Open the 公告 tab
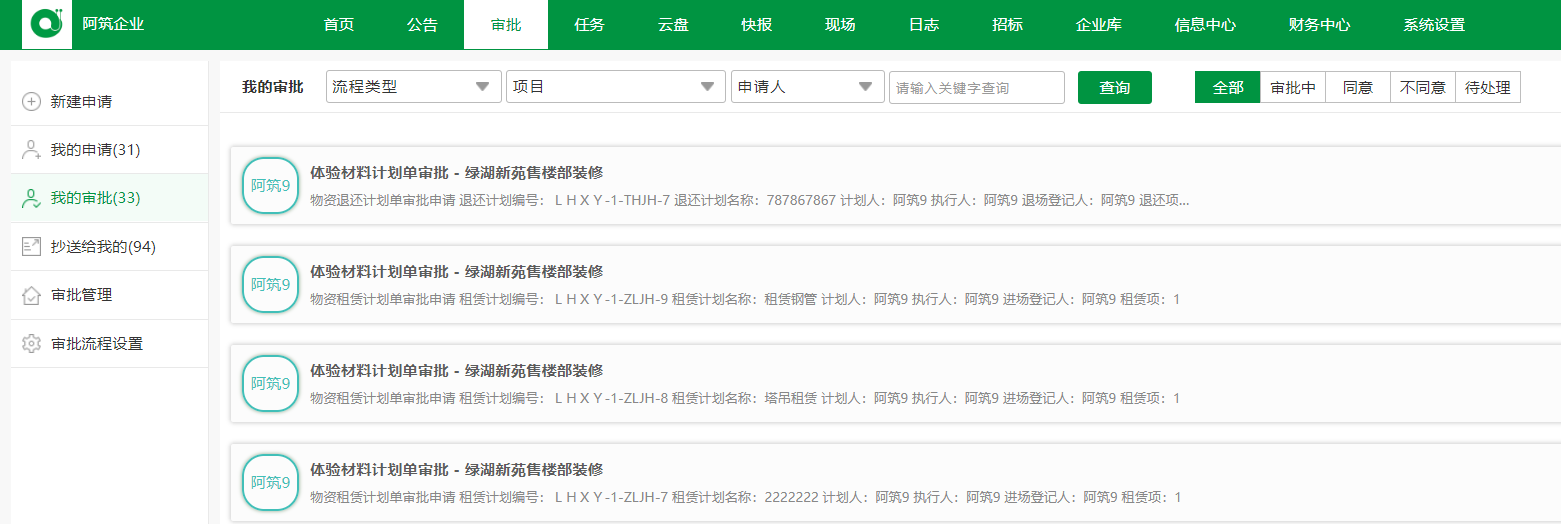Screen dimensions: 1561x524 tap(423, 25)
